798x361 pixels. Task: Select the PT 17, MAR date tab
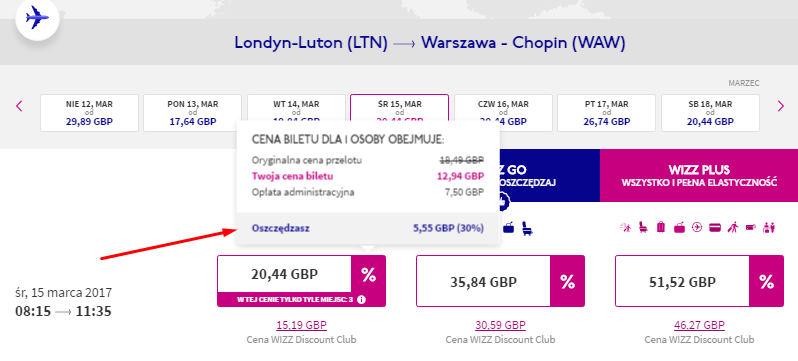pos(607,113)
